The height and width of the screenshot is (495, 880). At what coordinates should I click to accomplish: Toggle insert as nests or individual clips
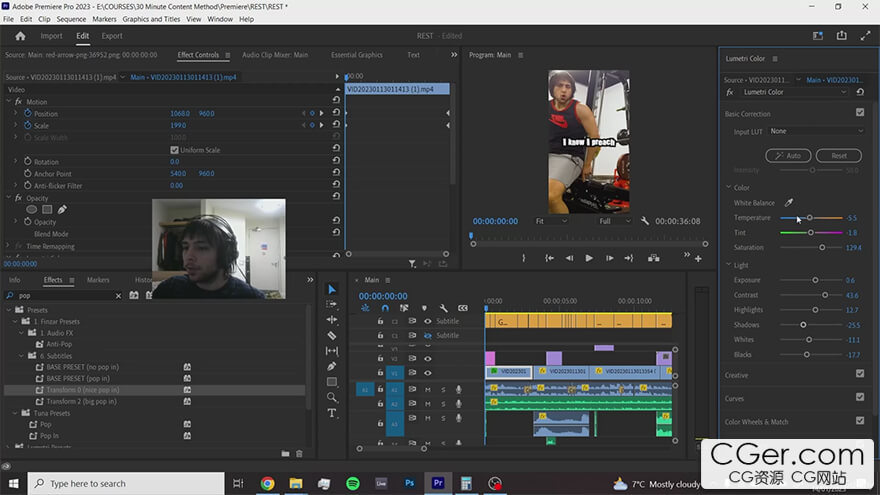[365, 308]
